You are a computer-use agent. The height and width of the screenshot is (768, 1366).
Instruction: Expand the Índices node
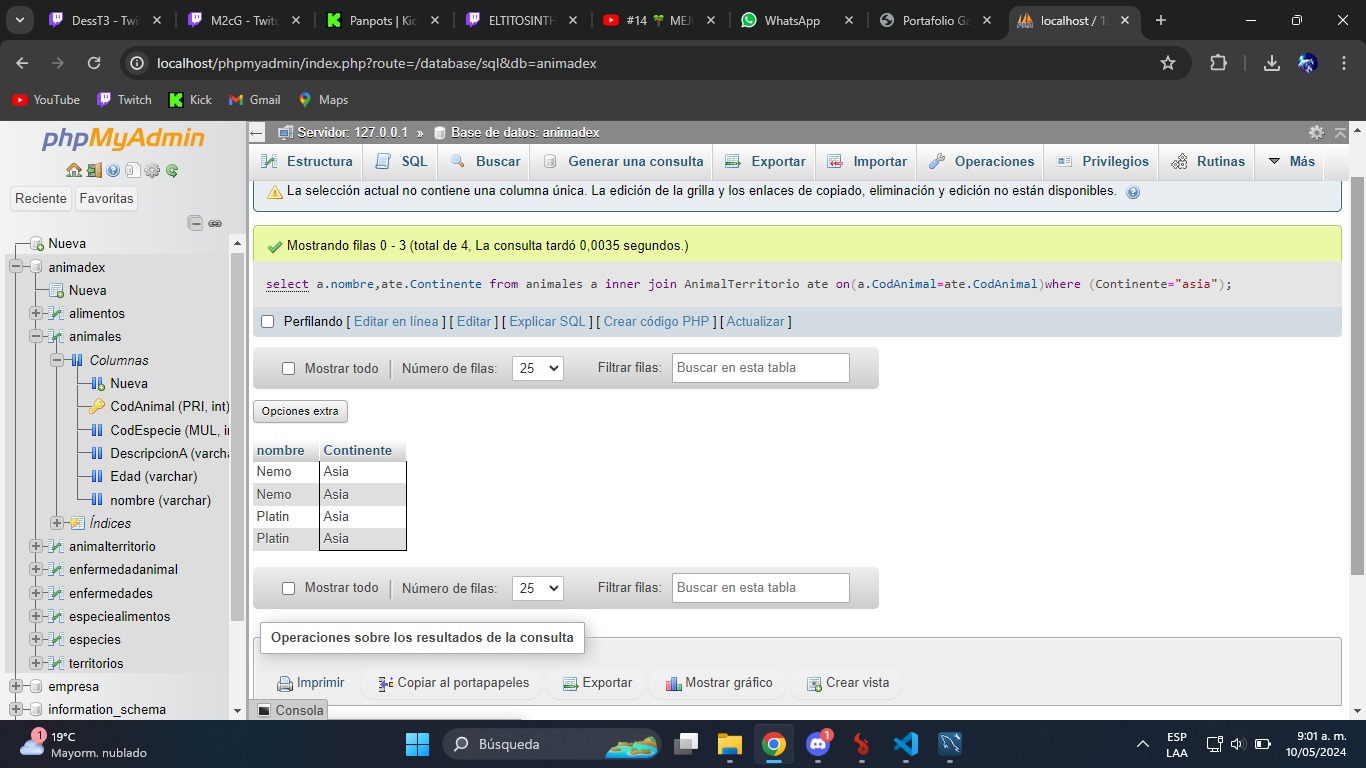[x=57, y=523]
